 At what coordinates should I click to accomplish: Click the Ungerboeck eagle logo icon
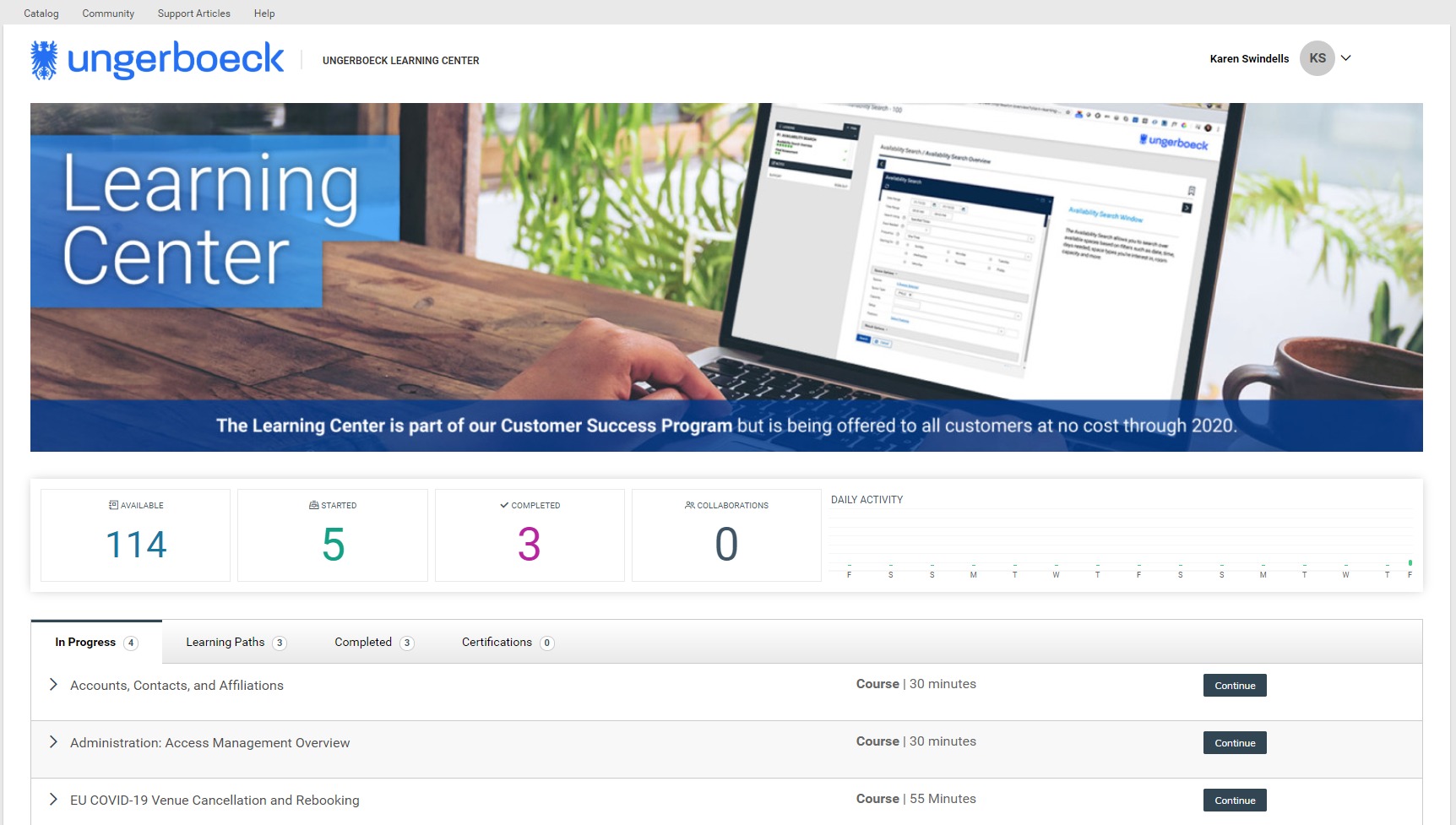coord(44,60)
